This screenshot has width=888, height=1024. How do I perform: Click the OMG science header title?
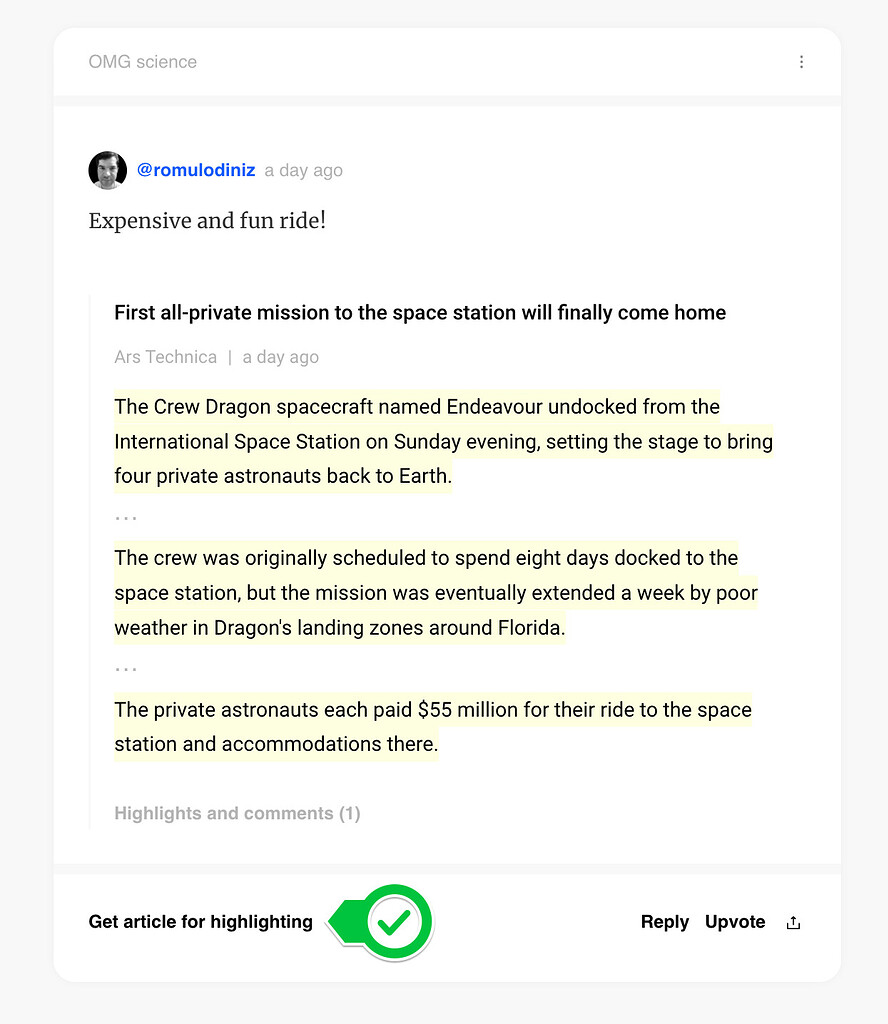point(142,61)
